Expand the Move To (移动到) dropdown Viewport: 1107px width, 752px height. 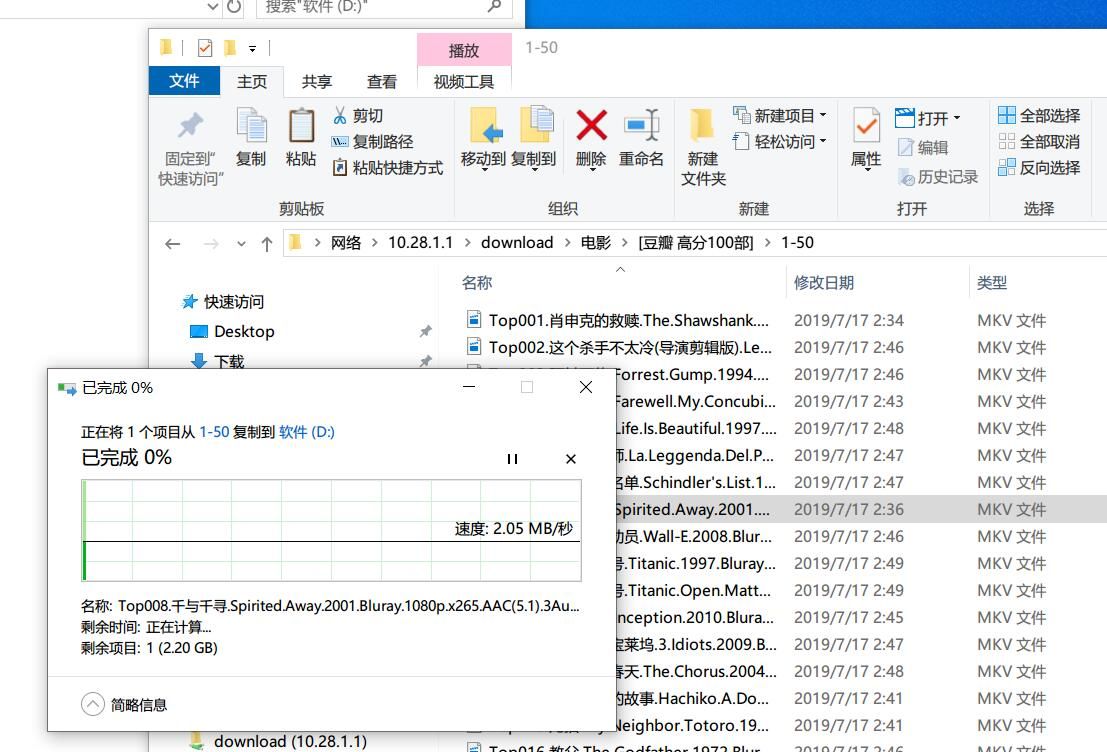pyautogui.click(x=484, y=159)
